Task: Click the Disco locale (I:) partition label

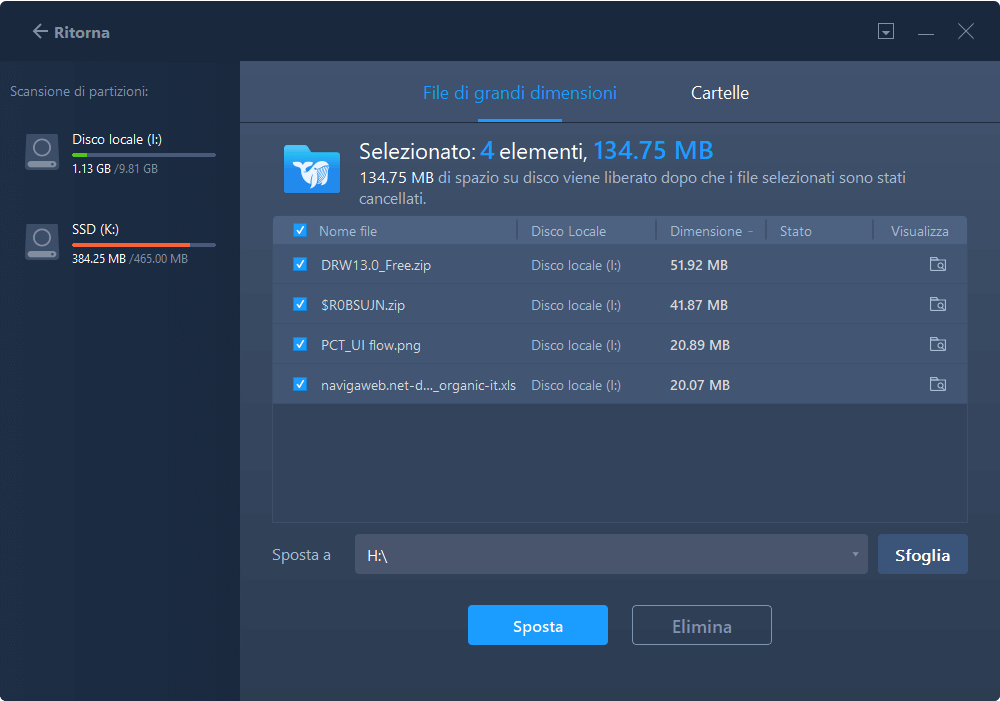Action: click(x=117, y=139)
